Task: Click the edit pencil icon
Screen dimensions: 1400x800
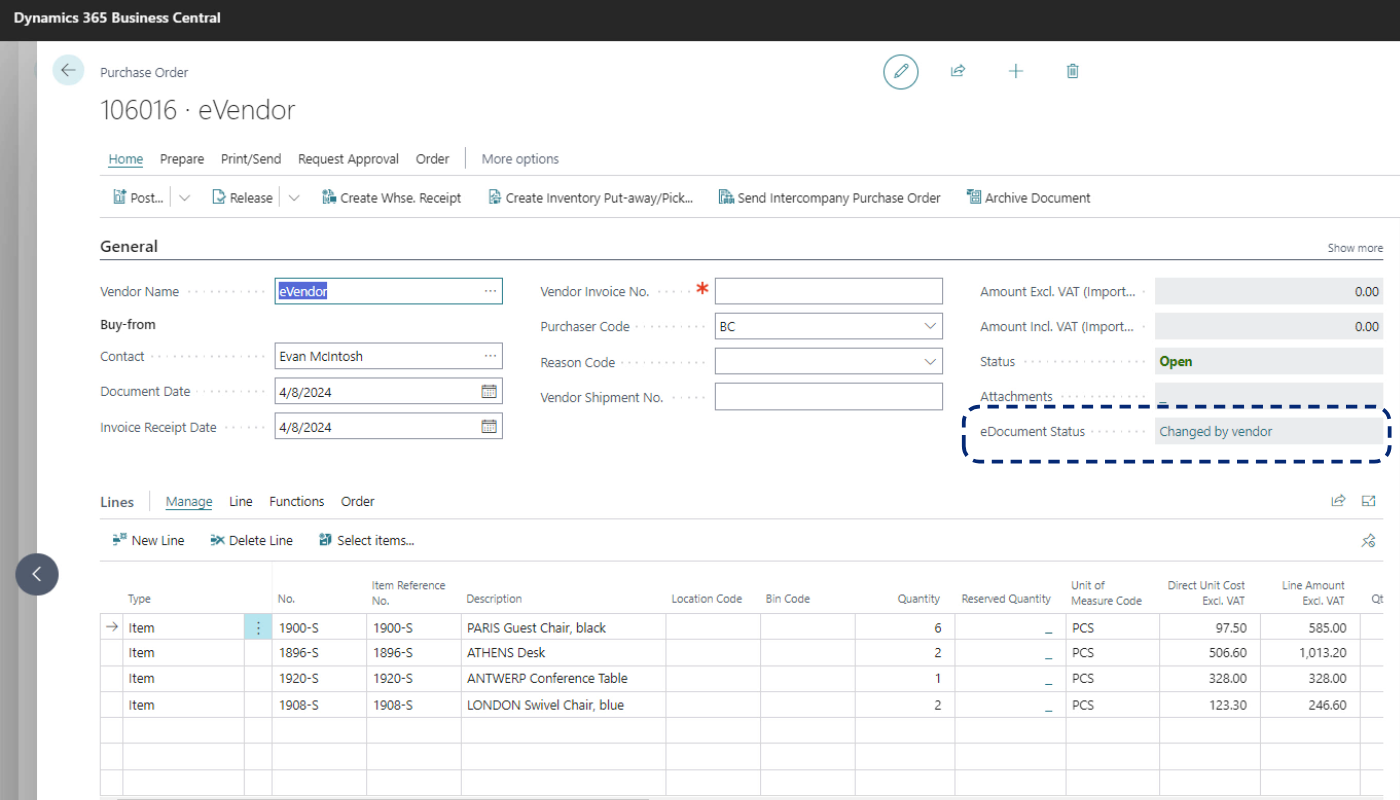Action: pos(901,71)
